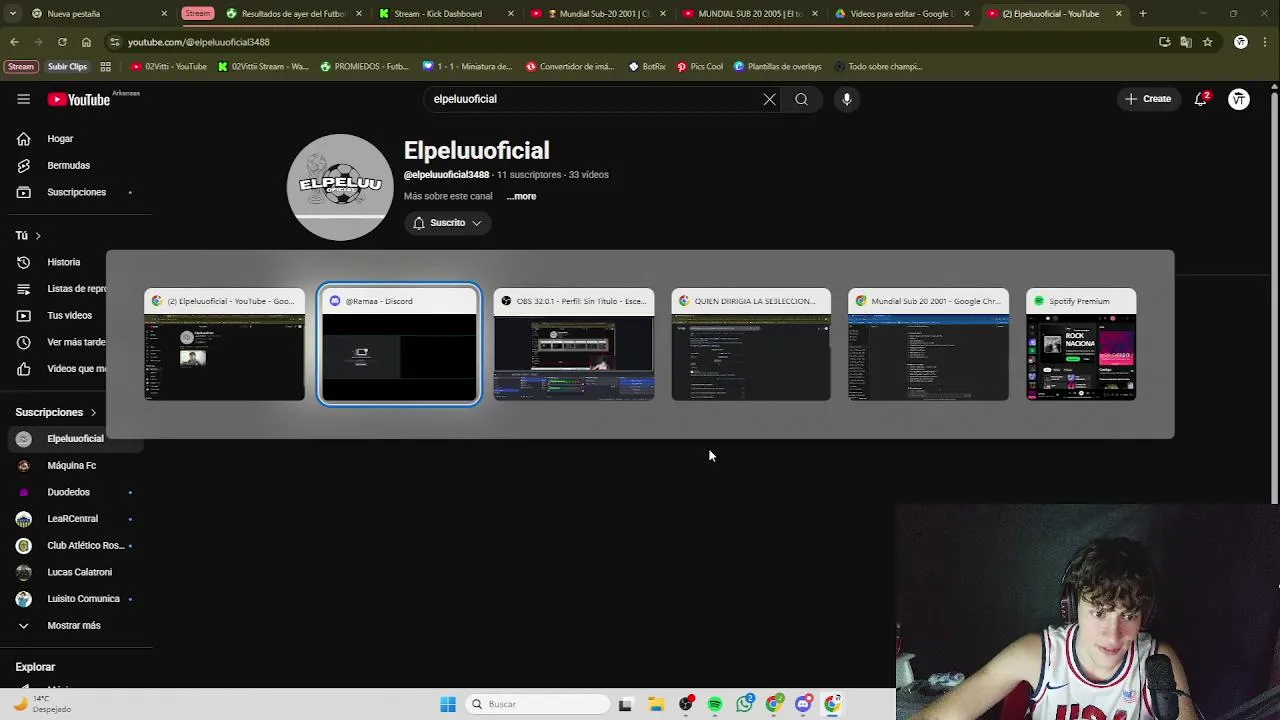Image resolution: width=1280 pixels, height=720 pixels.
Task: Open the 02Vitti - YouTube bookmark
Action: [x=169, y=66]
